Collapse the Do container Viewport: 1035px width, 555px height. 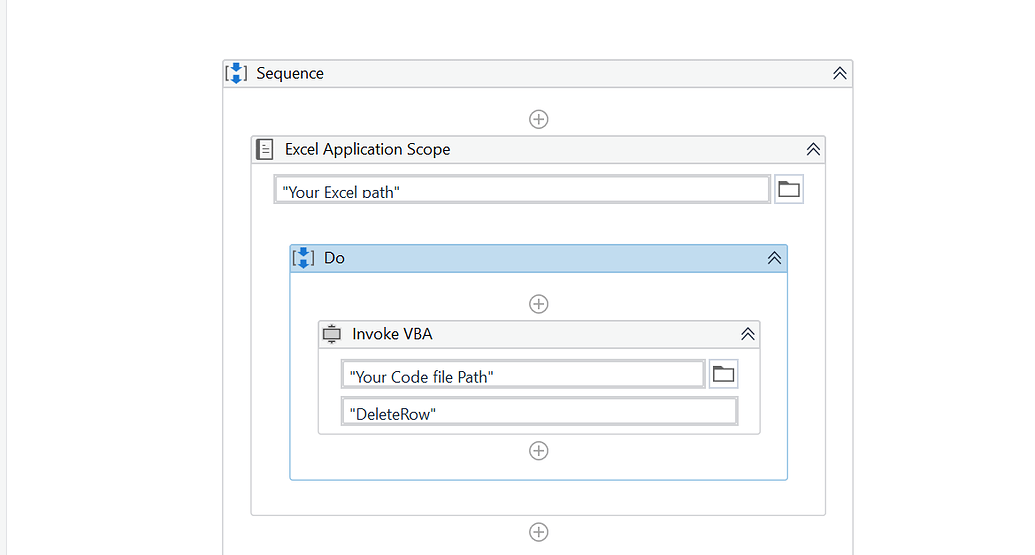pos(774,258)
